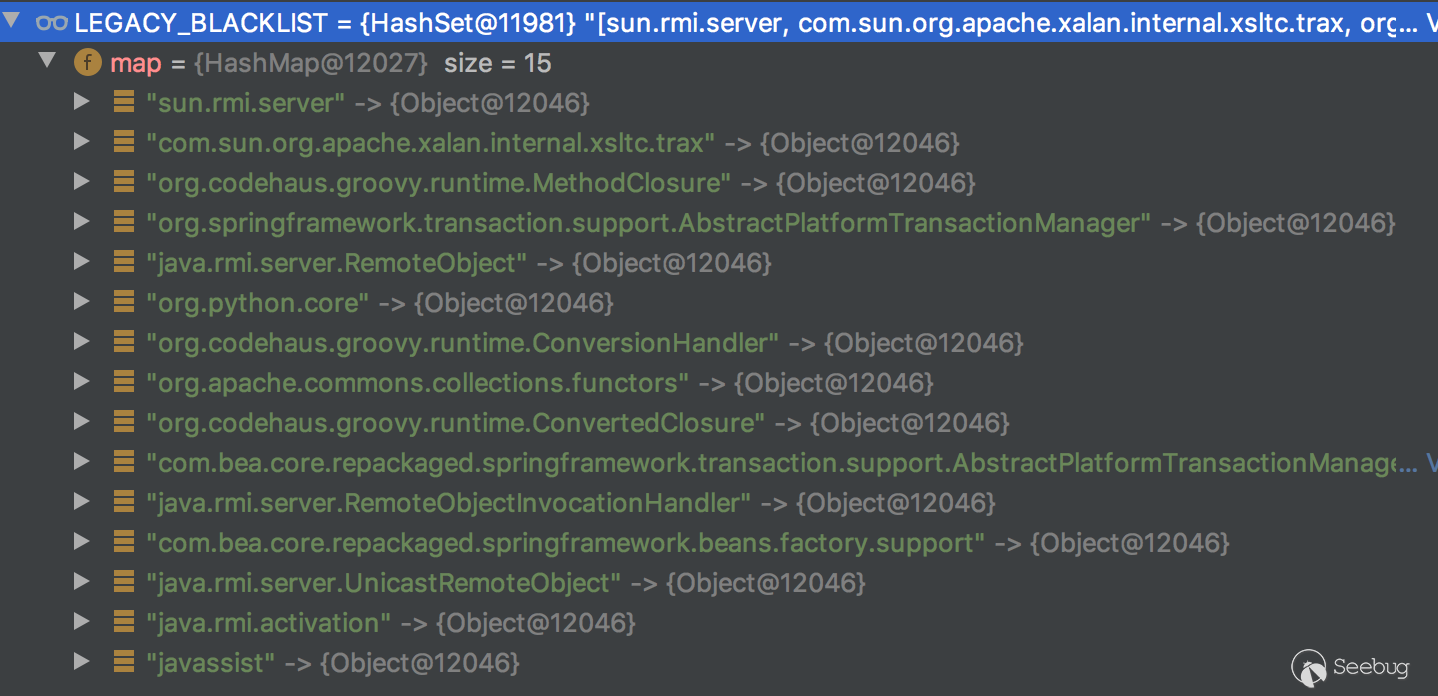Click the watch glasses icon beside LEGACY_BLACKLIST
Image resolution: width=1438 pixels, height=696 pixels.
(51, 24)
